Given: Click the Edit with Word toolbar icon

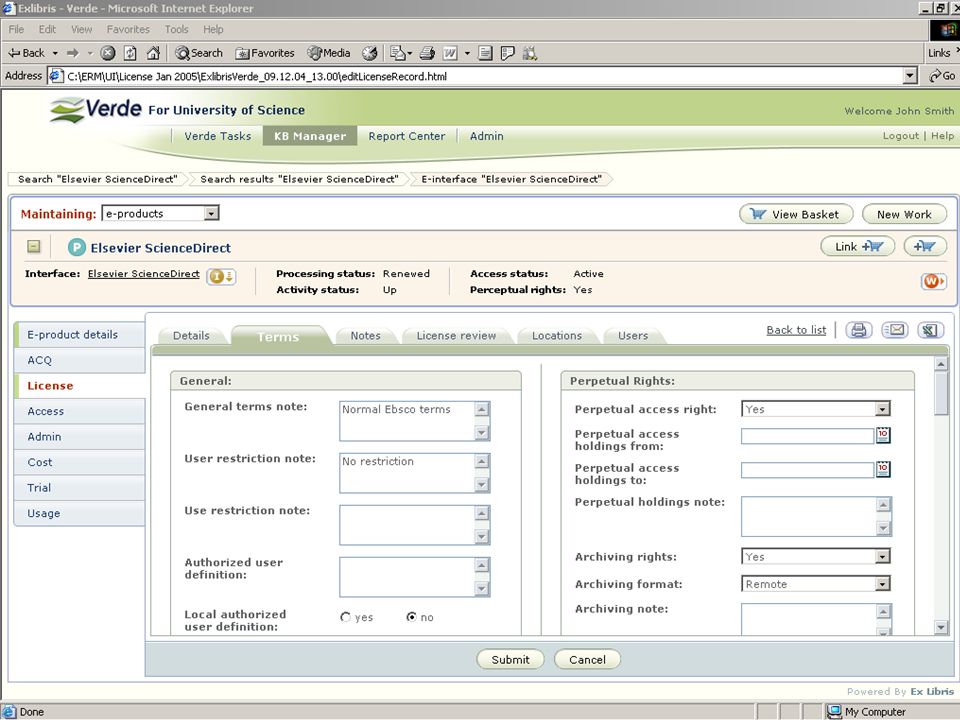Looking at the screenshot, I should [x=450, y=53].
